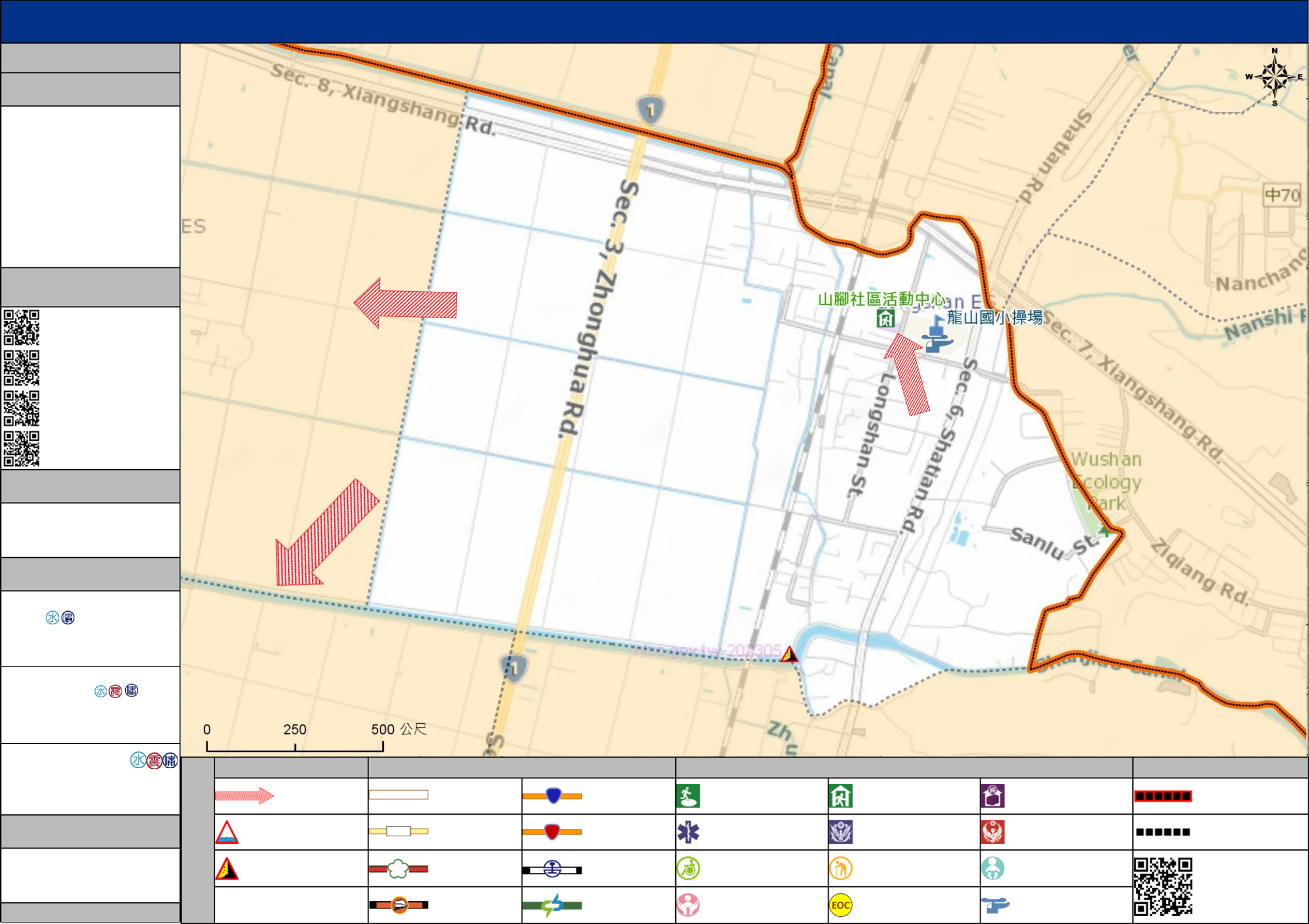The height and width of the screenshot is (924, 1309).
Task: Select the orange elderly person circle icon
Action: pos(841,869)
